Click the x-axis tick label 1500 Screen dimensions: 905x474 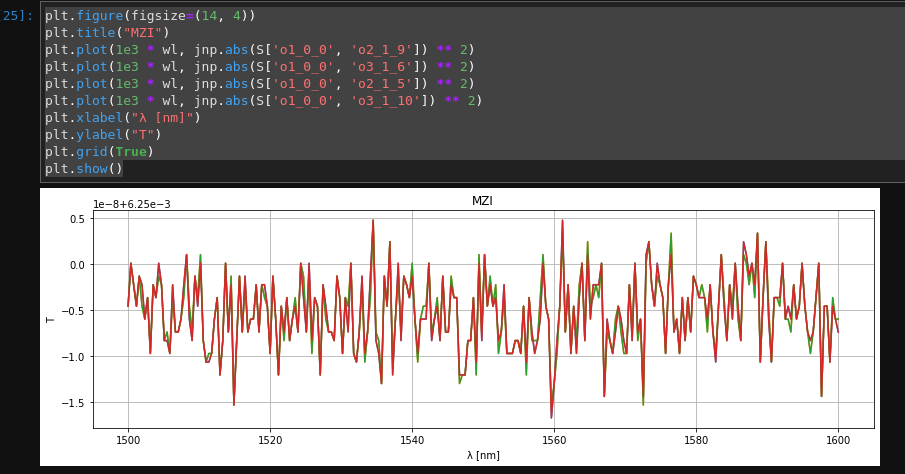coord(128,441)
